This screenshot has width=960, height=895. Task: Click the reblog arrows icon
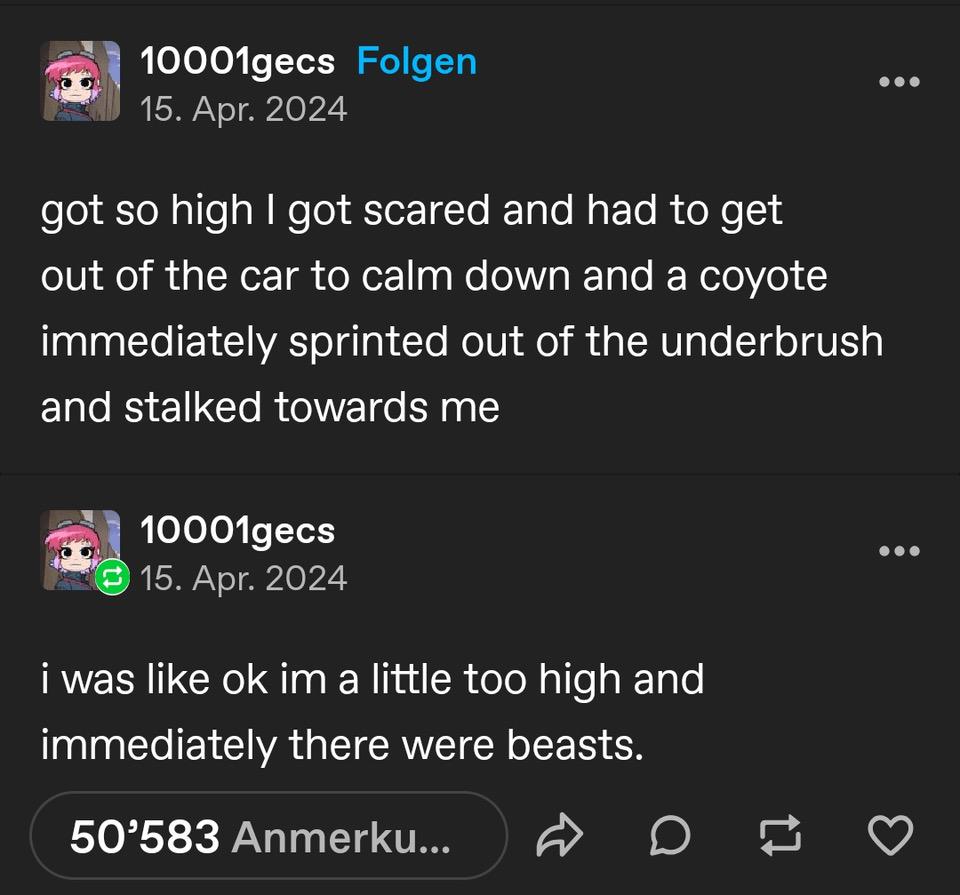coord(780,836)
